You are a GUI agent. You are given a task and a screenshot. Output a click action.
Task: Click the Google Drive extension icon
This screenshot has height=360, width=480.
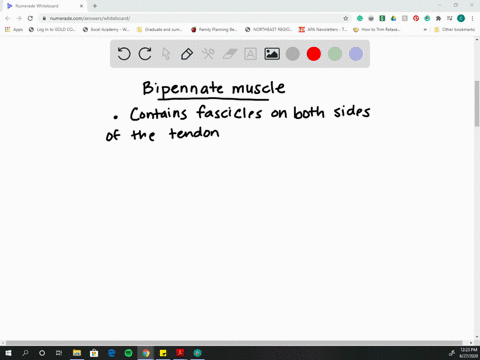pyautogui.click(x=393, y=18)
